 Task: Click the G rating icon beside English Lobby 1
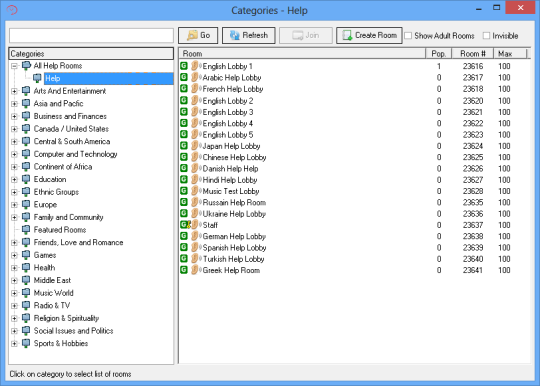click(x=184, y=66)
